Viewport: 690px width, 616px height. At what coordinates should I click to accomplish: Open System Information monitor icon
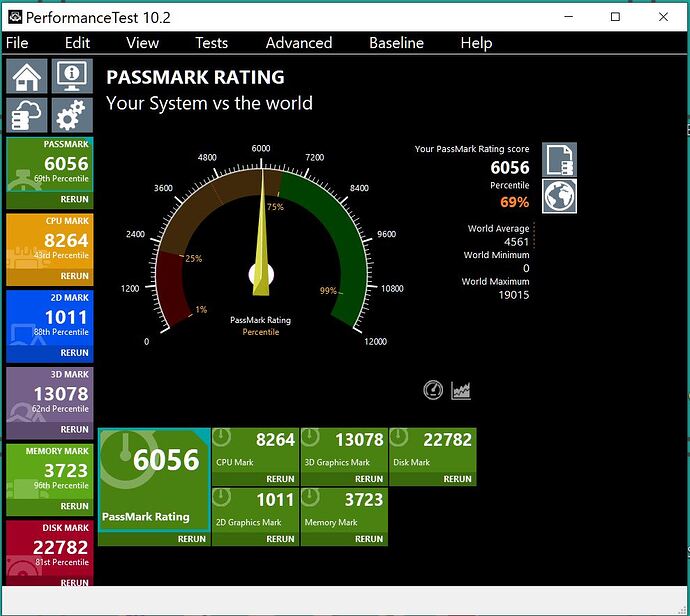pos(70,76)
